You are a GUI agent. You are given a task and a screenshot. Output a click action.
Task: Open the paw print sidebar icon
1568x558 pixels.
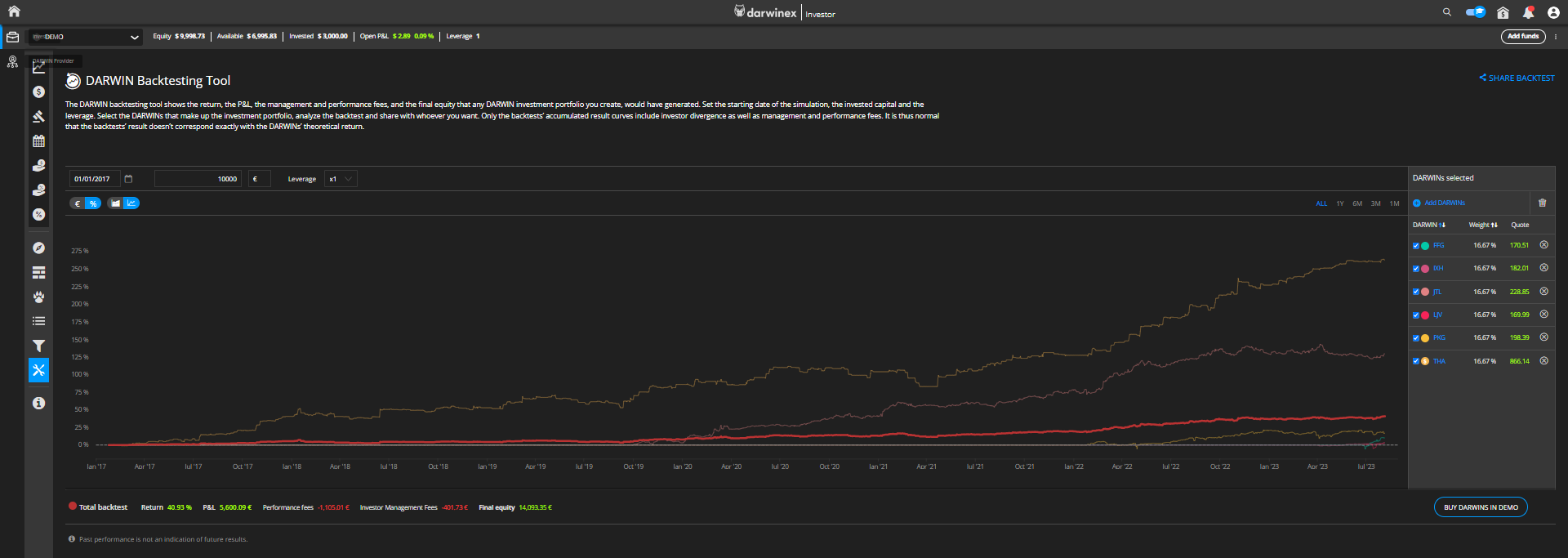click(38, 297)
